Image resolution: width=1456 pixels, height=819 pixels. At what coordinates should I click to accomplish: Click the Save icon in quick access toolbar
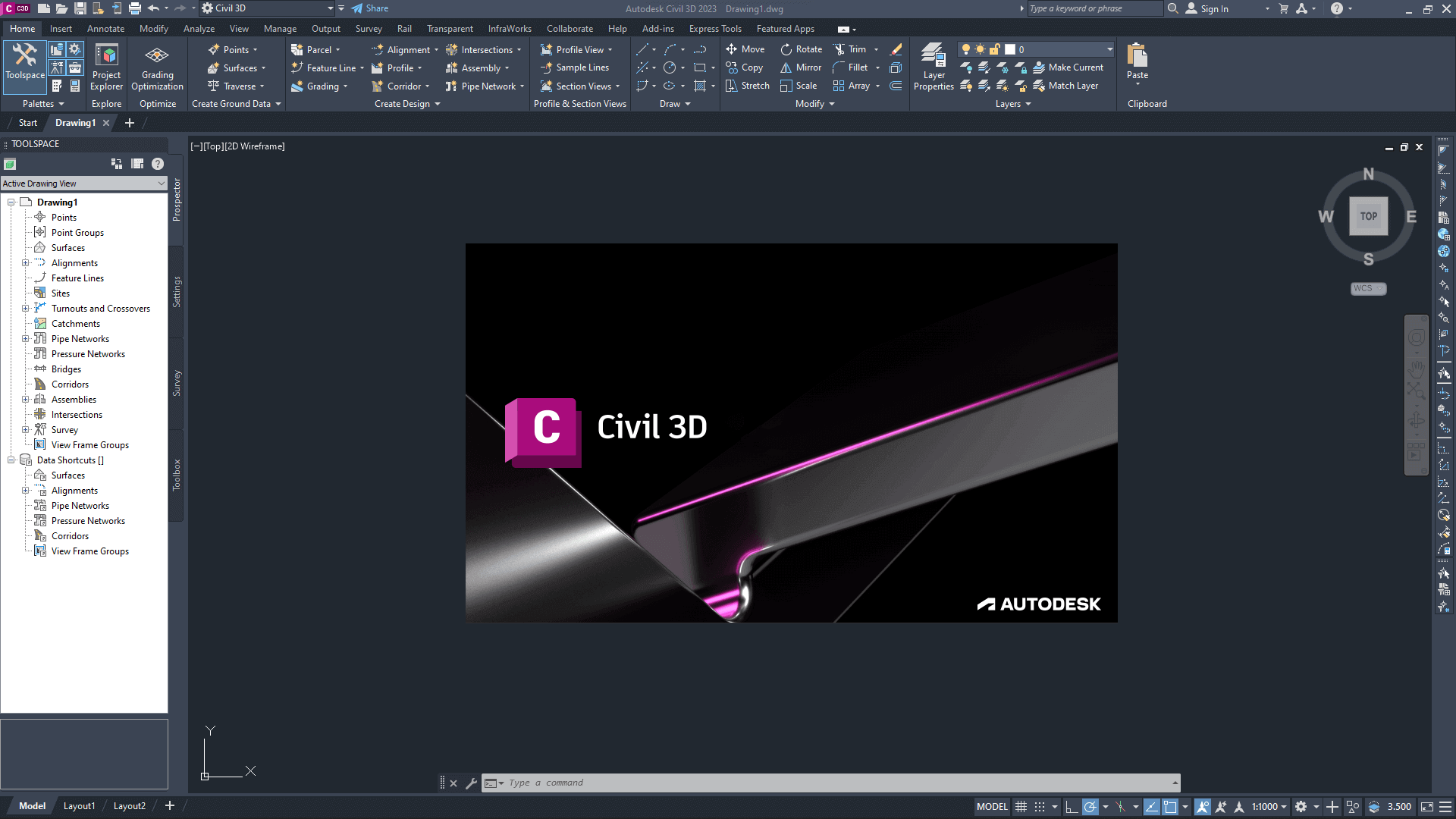pyautogui.click(x=80, y=8)
